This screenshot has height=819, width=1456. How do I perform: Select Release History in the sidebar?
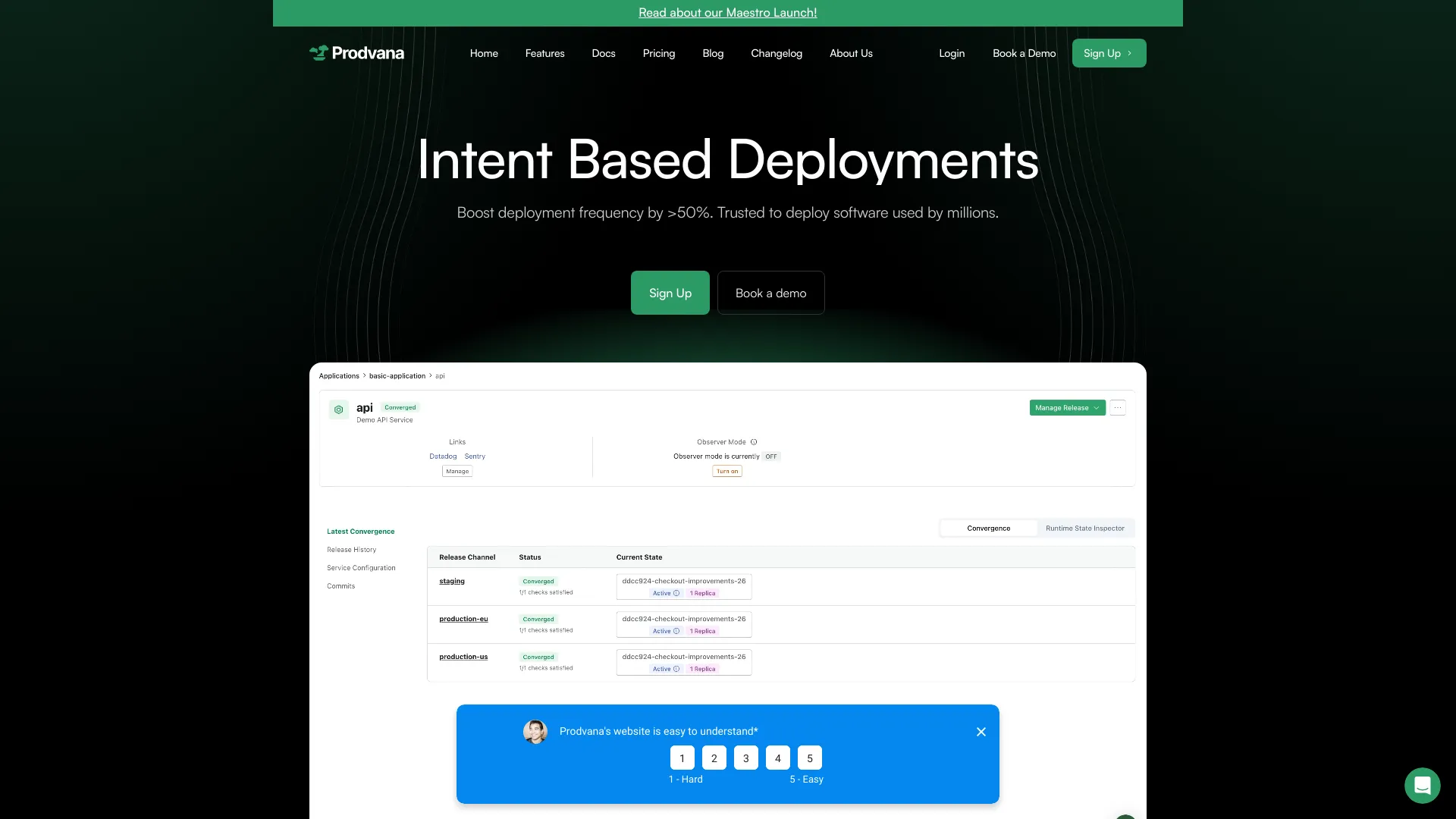351,549
